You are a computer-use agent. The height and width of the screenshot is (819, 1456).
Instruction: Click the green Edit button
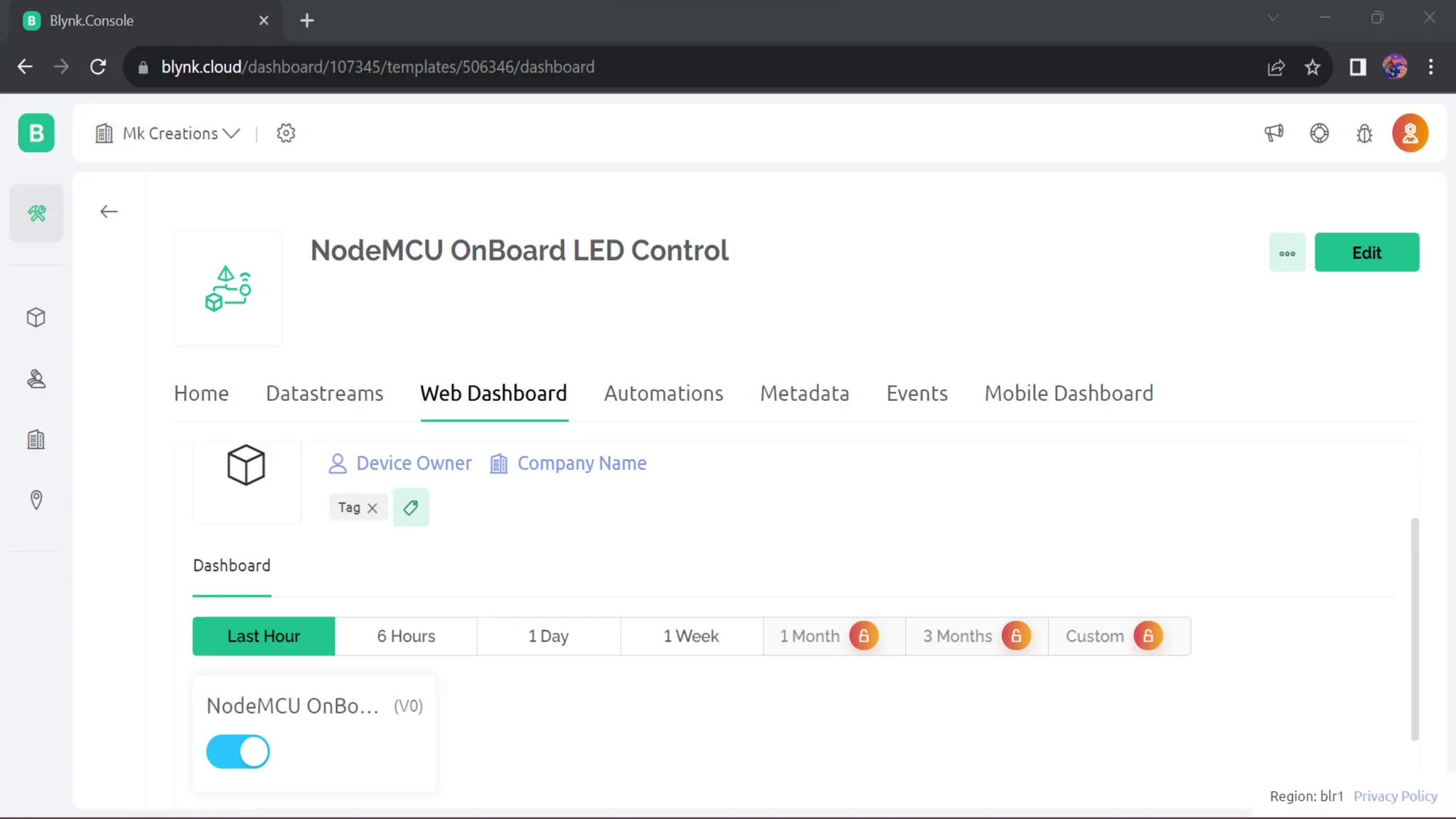pyautogui.click(x=1366, y=252)
